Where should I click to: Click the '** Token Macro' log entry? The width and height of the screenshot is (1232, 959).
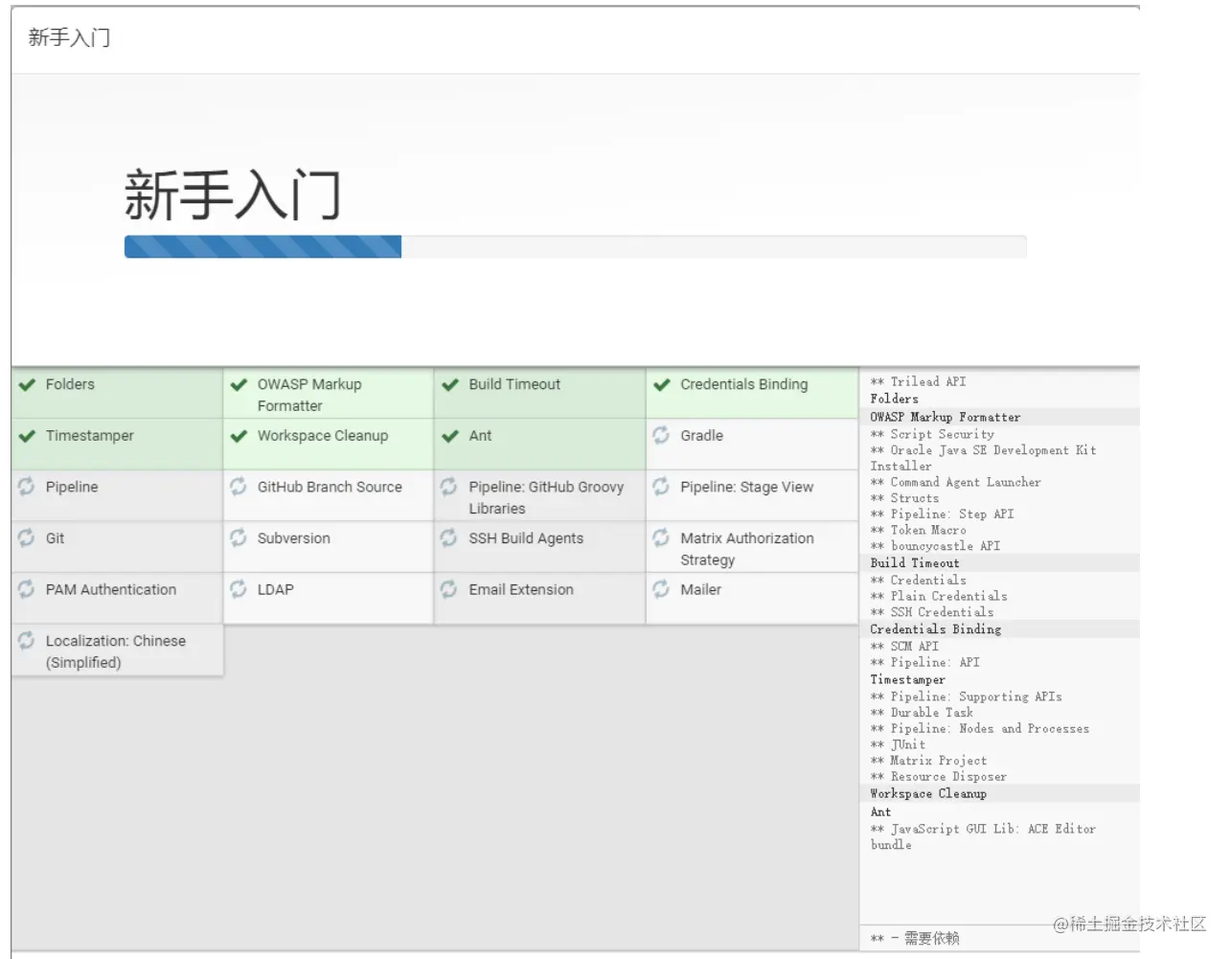[x=918, y=530]
